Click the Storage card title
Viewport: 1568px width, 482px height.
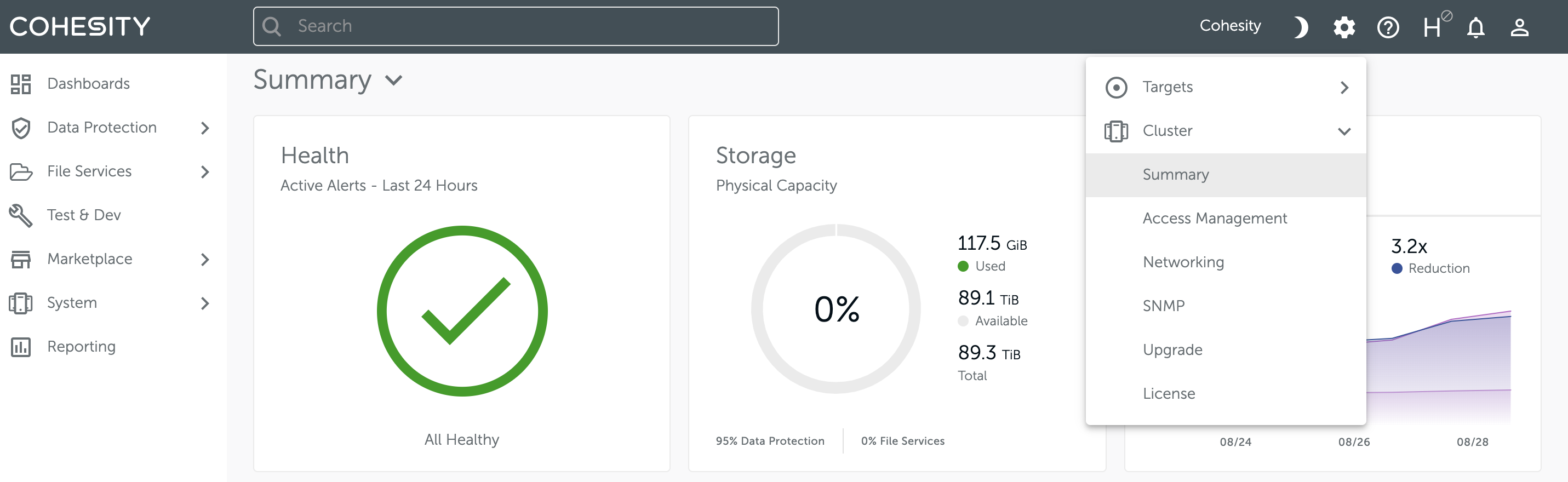(756, 156)
